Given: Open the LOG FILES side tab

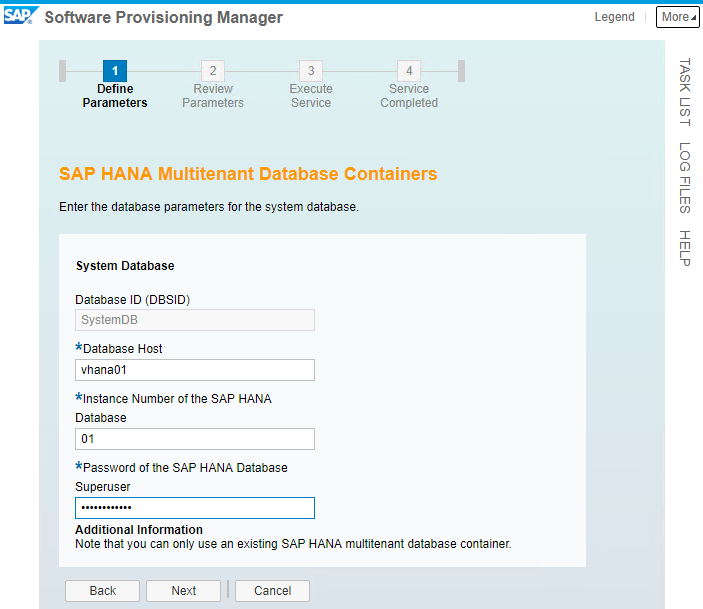Looking at the screenshot, I should [x=685, y=178].
